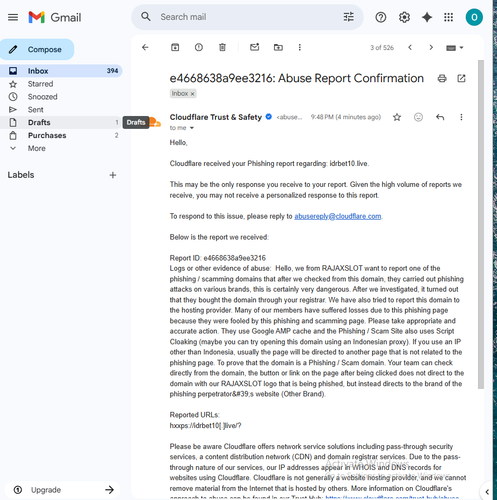Viewport: 497px width, 500px height.
Task: Click the Labels heading
Action: 21,175
